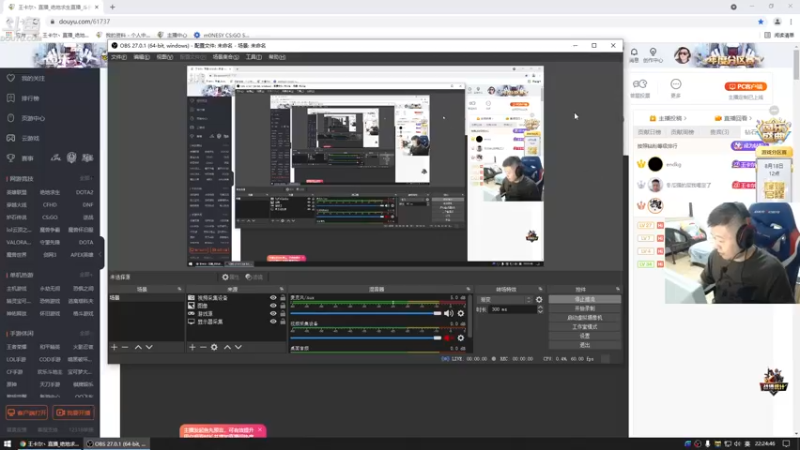Open the 消息 bell icon on Douyu page
Screen dimensions: 800x450
click(x=634, y=52)
